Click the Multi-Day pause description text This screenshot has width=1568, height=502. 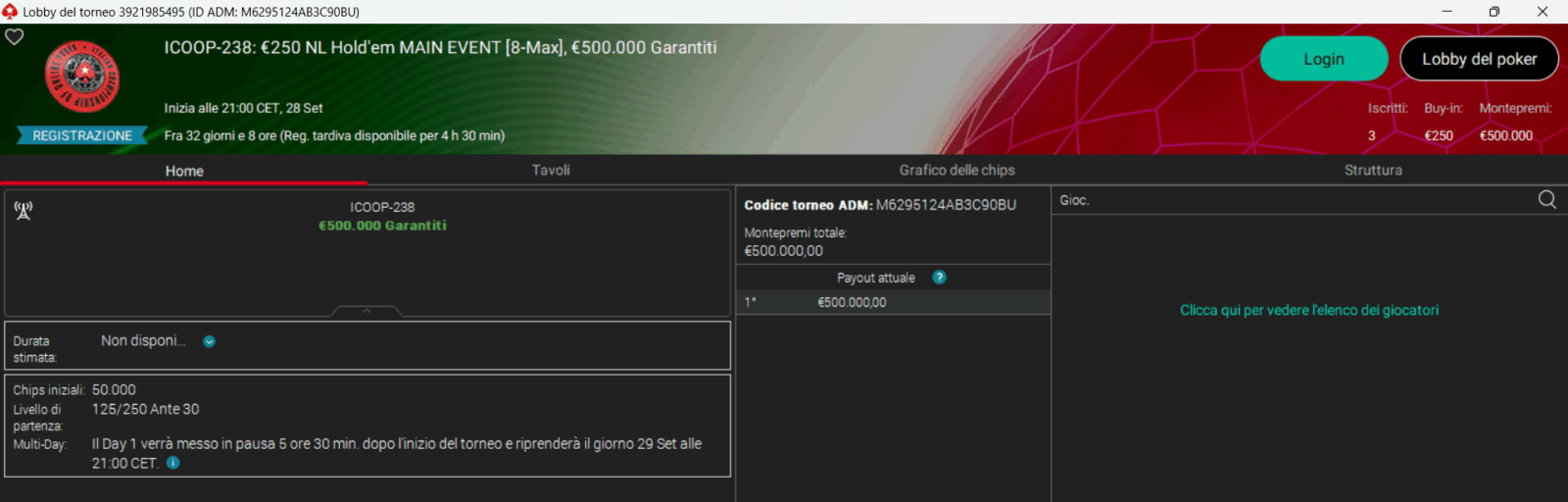pyautogui.click(x=397, y=453)
